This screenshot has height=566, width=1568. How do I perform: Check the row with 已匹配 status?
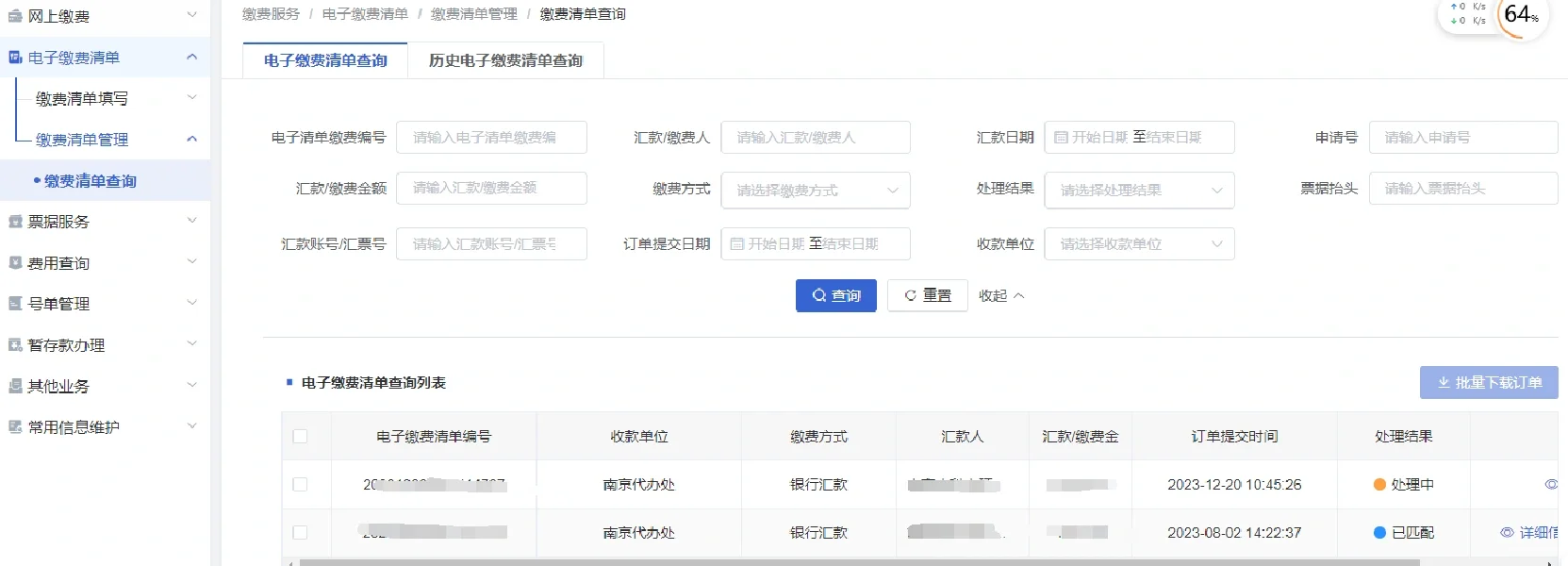tap(300, 533)
